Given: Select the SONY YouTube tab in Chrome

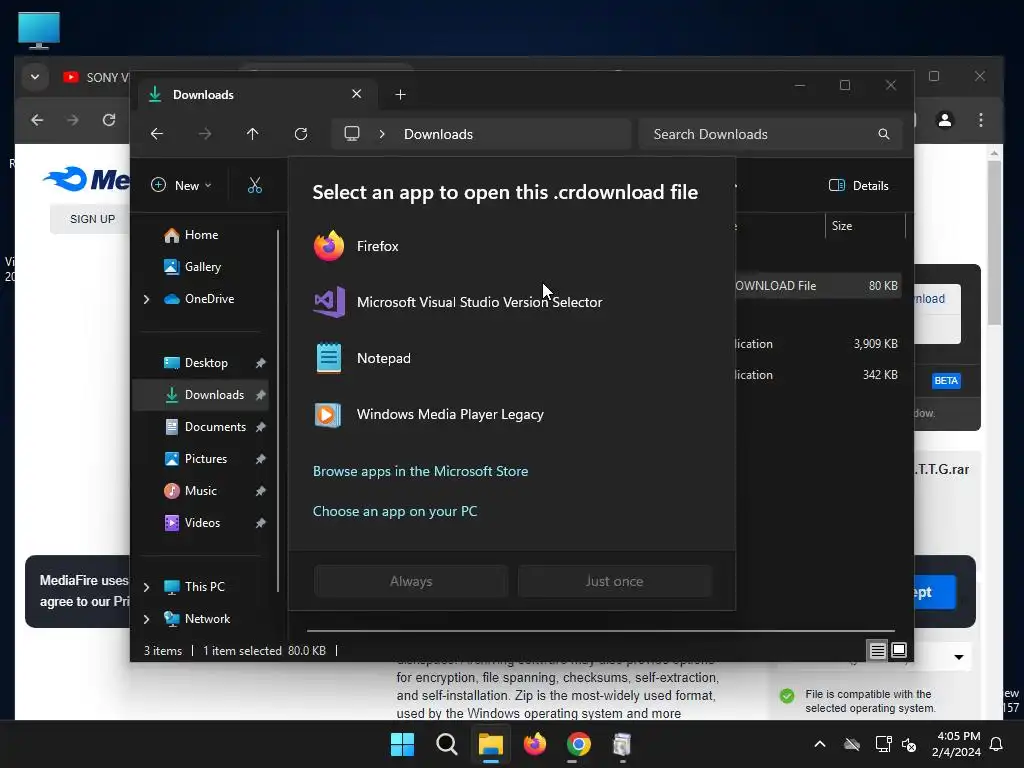Looking at the screenshot, I should pyautogui.click(x=95, y=78).
